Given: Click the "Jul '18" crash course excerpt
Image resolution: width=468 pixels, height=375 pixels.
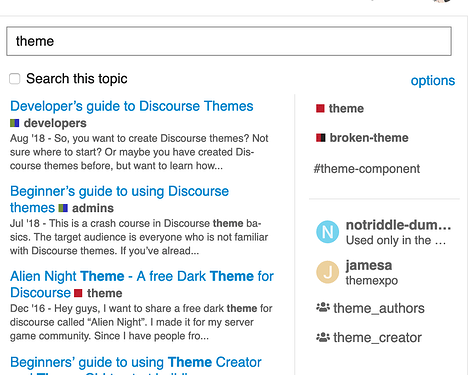Looking at the screenshot, I should (x=139, y=237).
